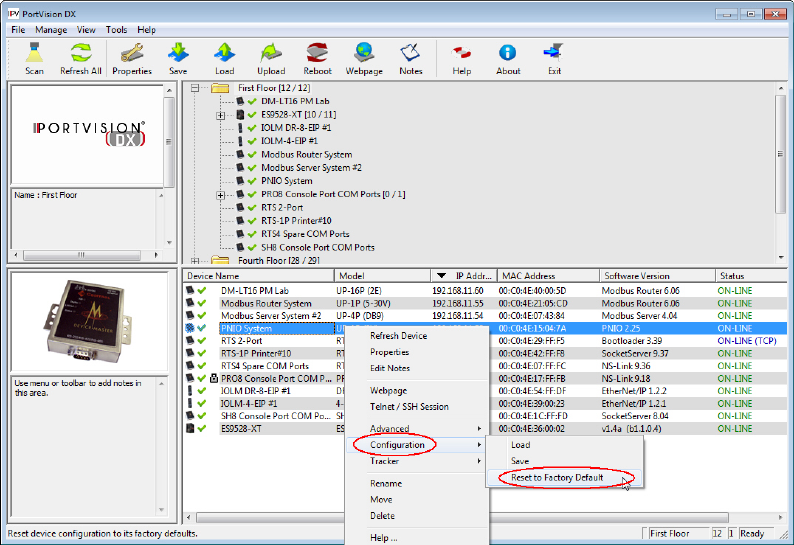Collapse the First Floor tree folder
The height and width of the screenshot is (545, 794).
[x=195, y=88]
